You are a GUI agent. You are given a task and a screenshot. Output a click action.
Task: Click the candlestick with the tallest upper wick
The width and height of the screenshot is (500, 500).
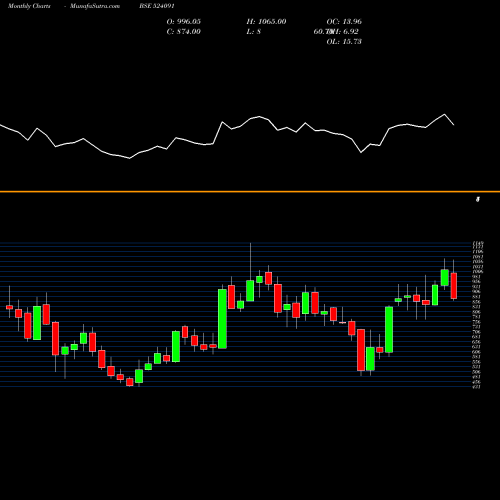250,291
